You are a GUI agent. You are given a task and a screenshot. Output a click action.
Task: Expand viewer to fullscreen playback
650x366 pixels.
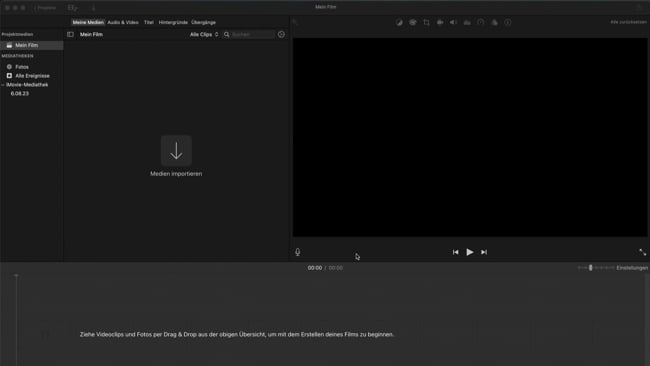click(x=643, y=252)
